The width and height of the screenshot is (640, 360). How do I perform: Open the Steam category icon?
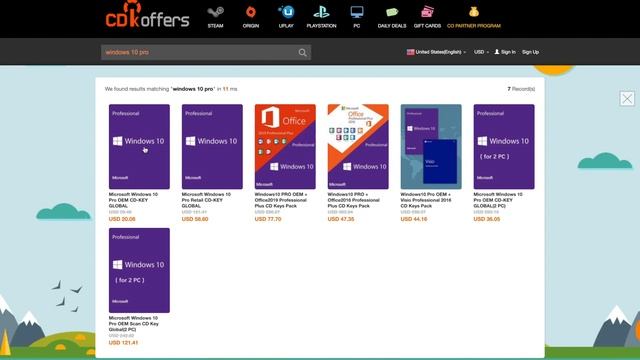(x=215, y=12)
